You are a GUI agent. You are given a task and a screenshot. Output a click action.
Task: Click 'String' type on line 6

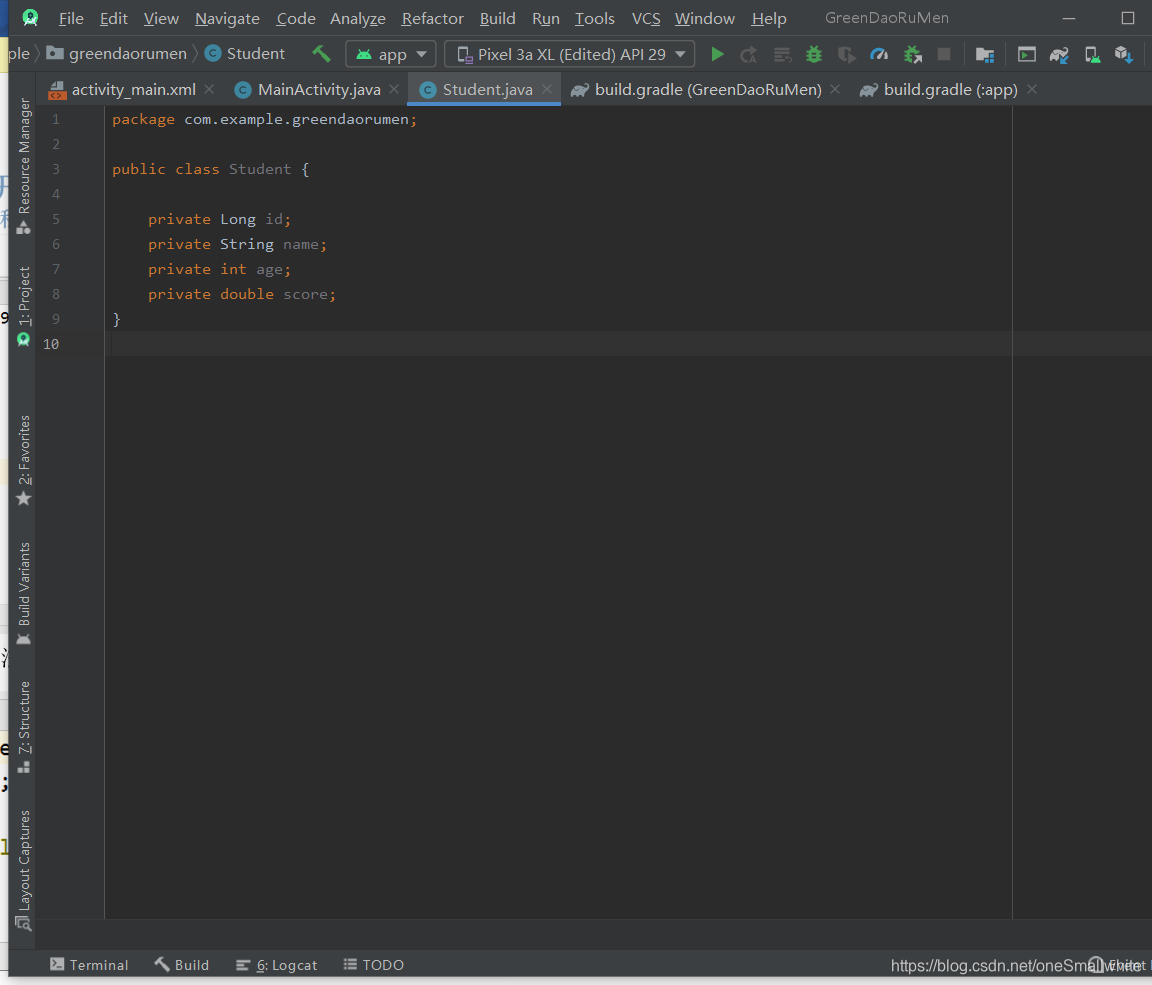click(x=247, y=244)
